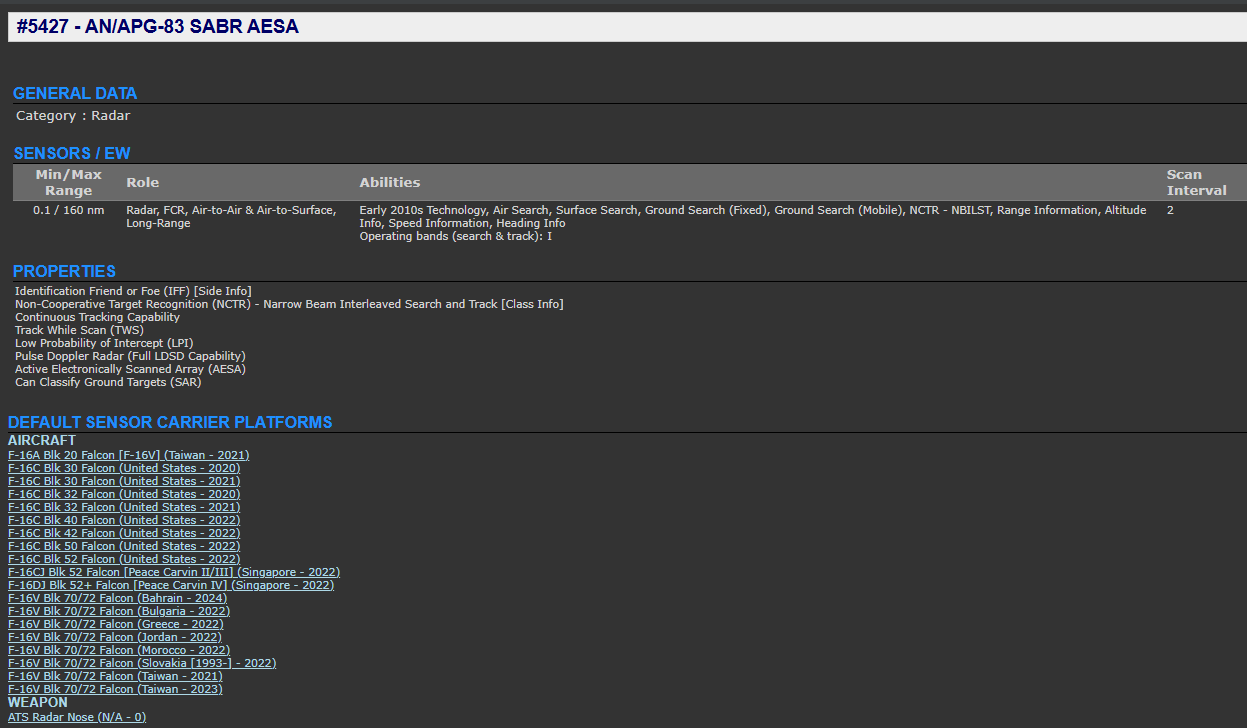Image resolution: width=1247 pixels, height=728 pixels.
Task: Open F-16V Blk 70/72 Falcon Taiwan 2021
Action: point(115,676)
